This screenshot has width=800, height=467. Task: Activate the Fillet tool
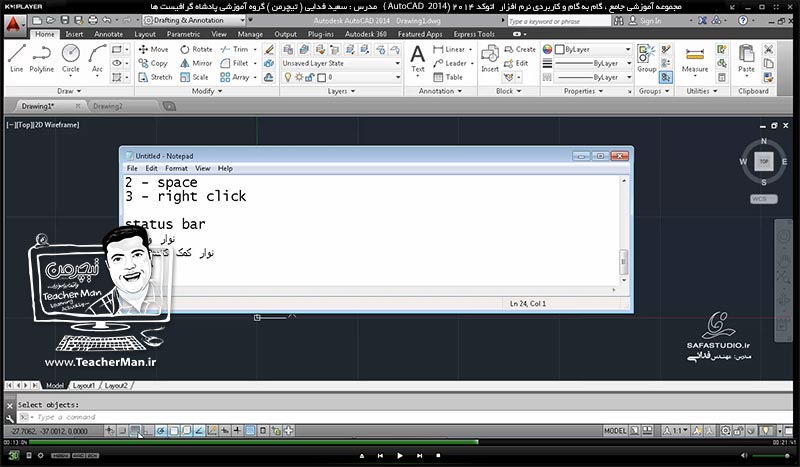click(234, 63)
